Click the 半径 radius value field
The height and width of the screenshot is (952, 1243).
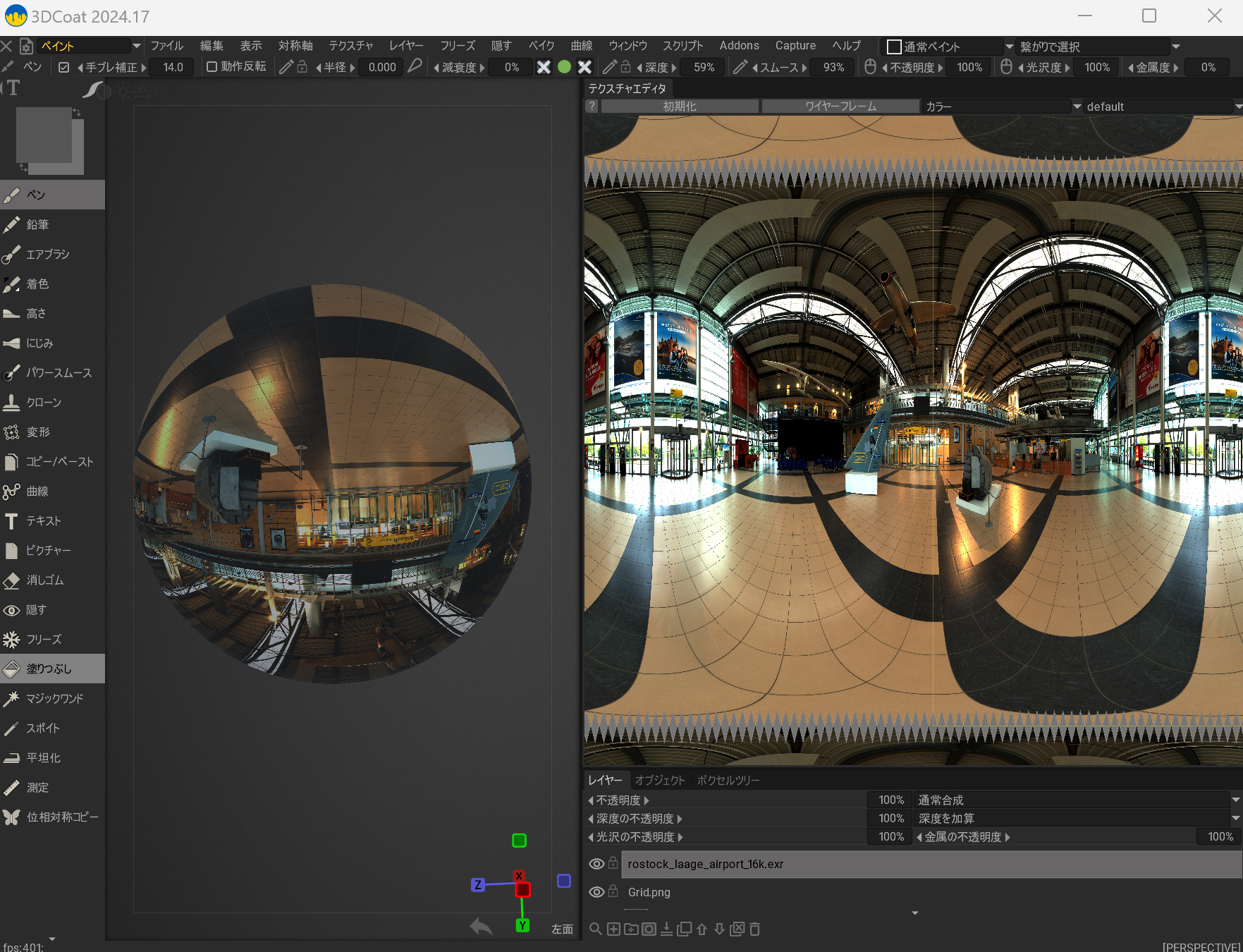tap(381, 68)
